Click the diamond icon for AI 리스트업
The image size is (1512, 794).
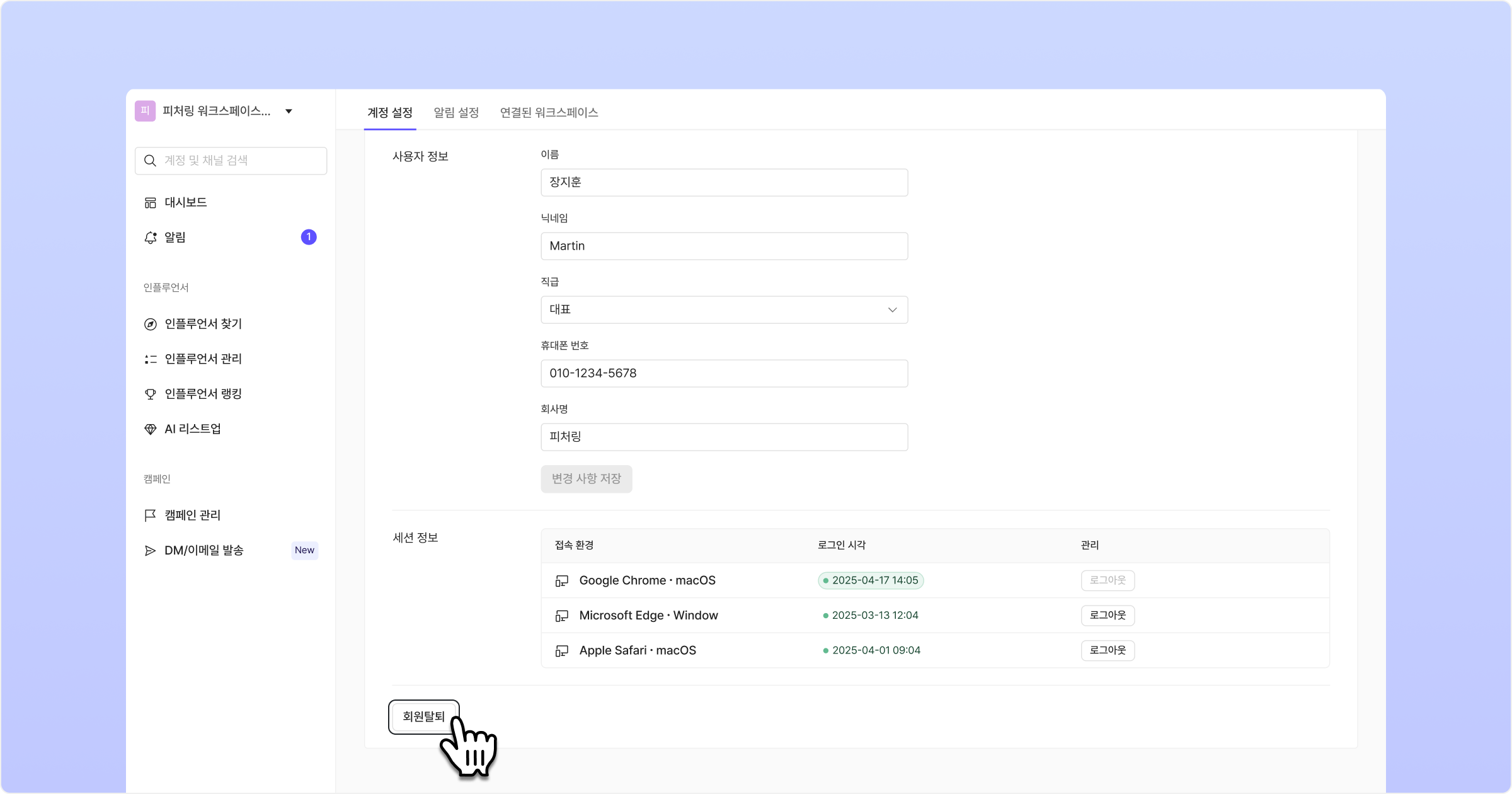point(150,429)
